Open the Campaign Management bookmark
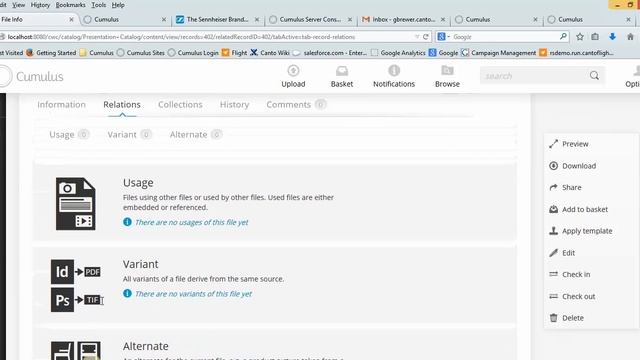This screenshot has width=640, height=360. click(x=499, y=53)
